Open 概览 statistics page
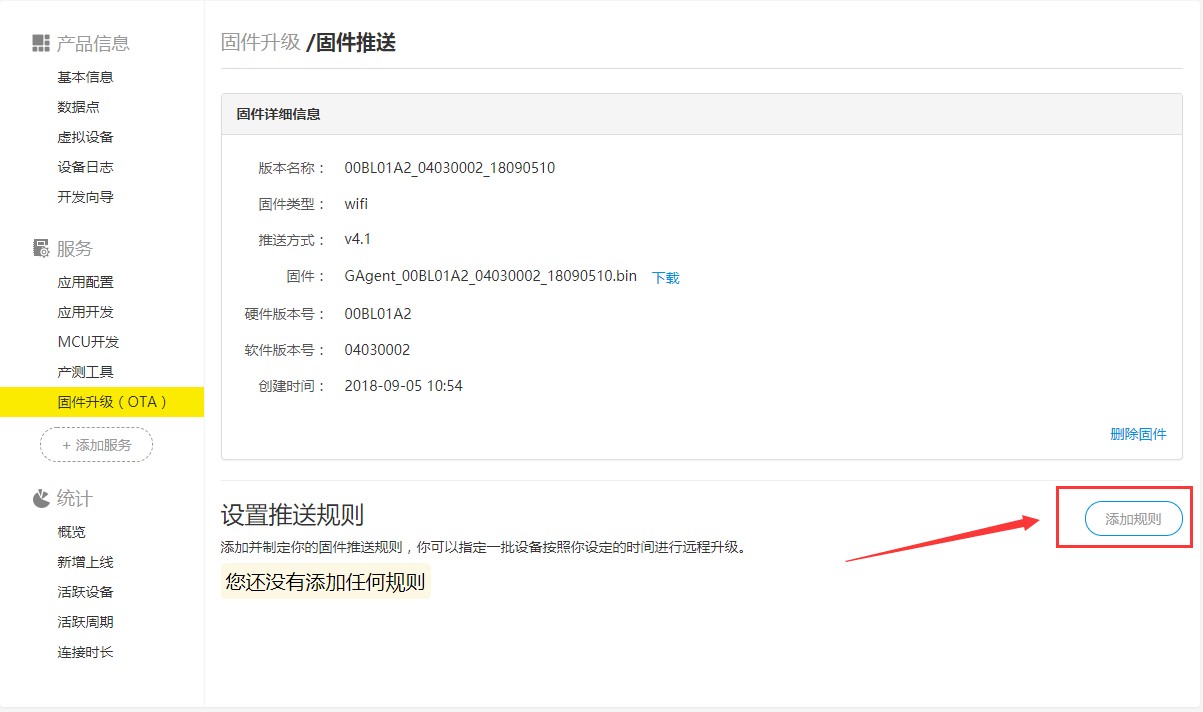Viewport: 1203px width, 712px height. pos(71,532)
